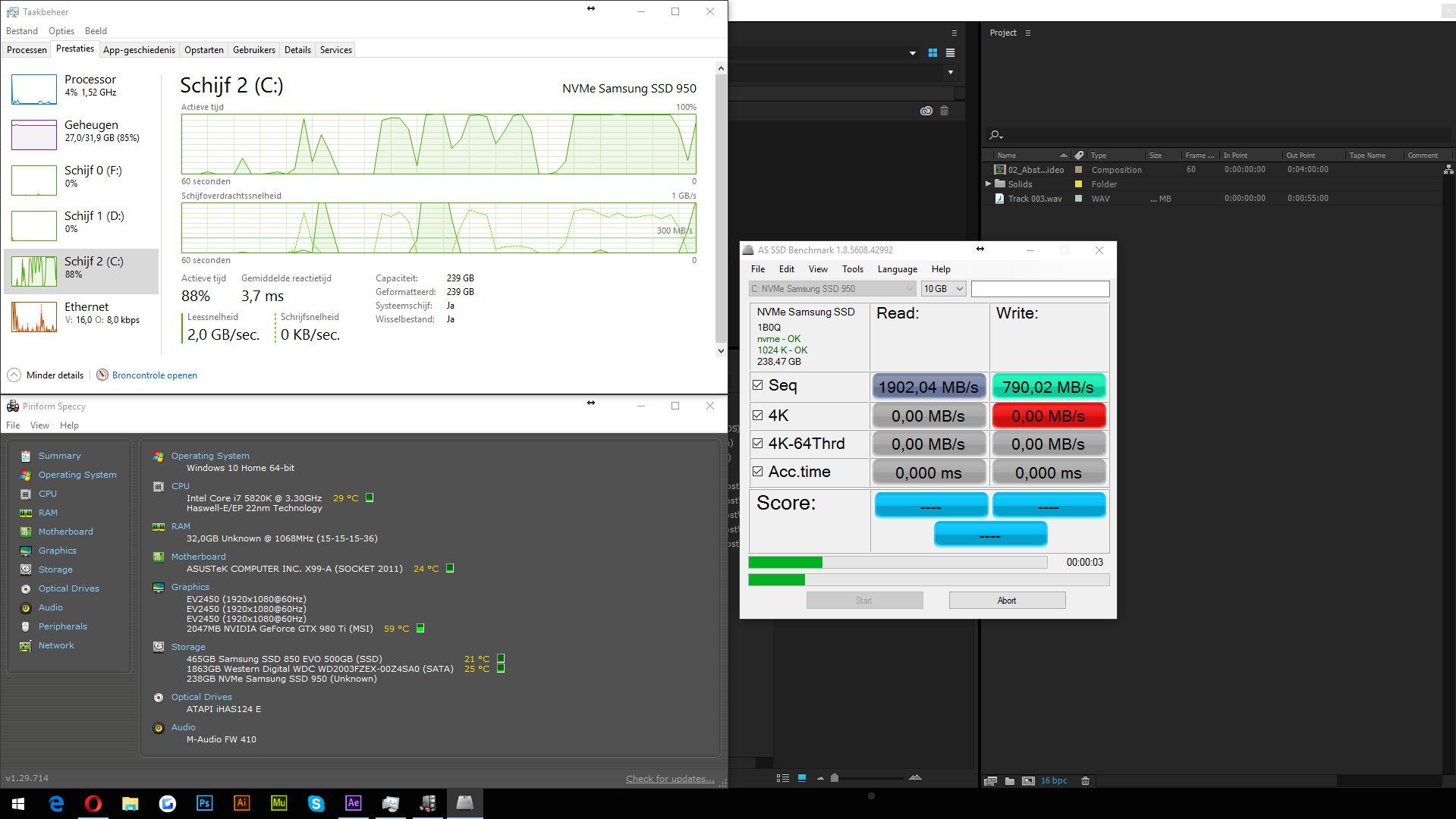Image resolution: width=1456 pixels, height=819 pixels.
Task: Open the Opstarten tab in Taakbeheer
Action: click(204, 50)
